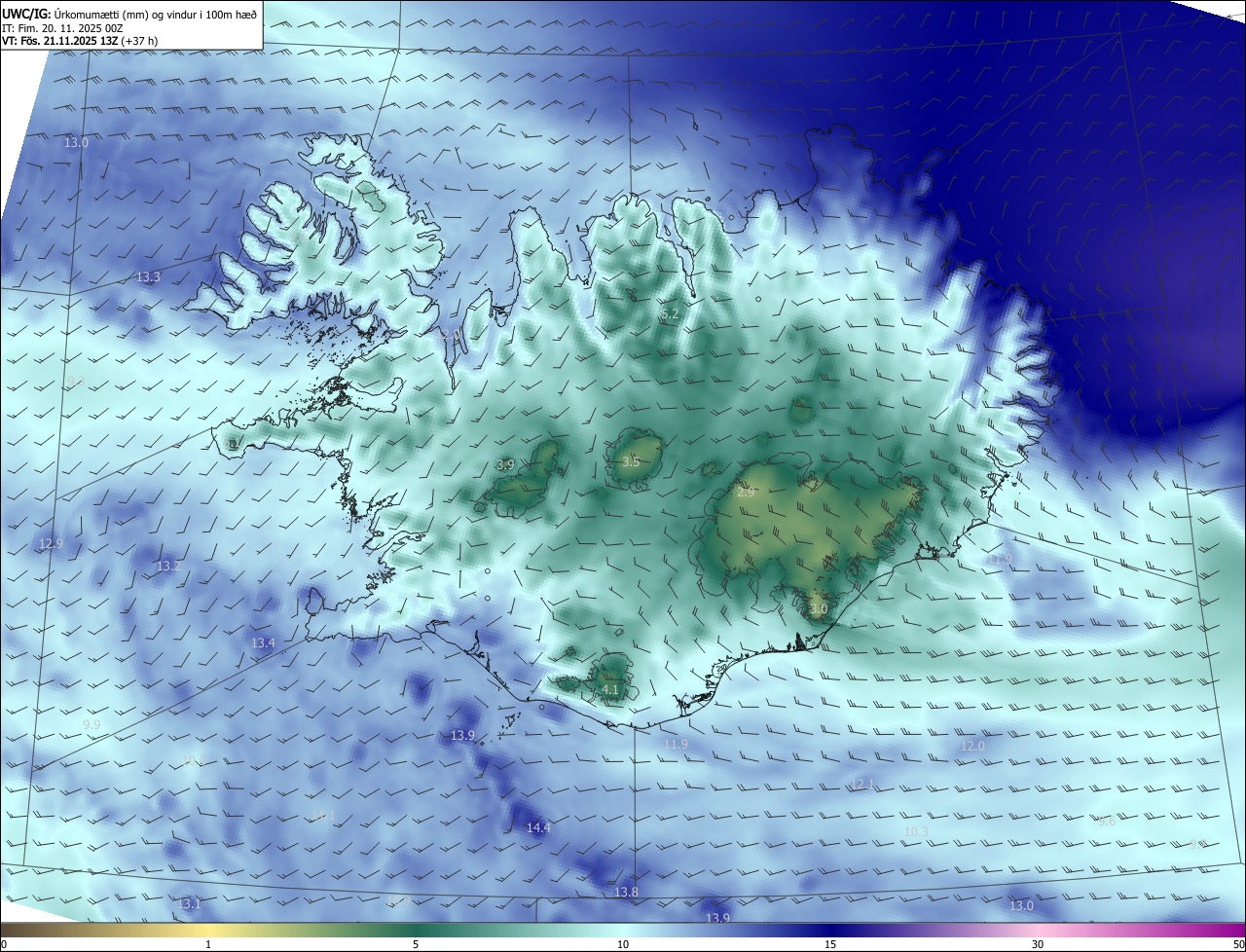Click the 13.2 precipitable water value

pos(168,566)
